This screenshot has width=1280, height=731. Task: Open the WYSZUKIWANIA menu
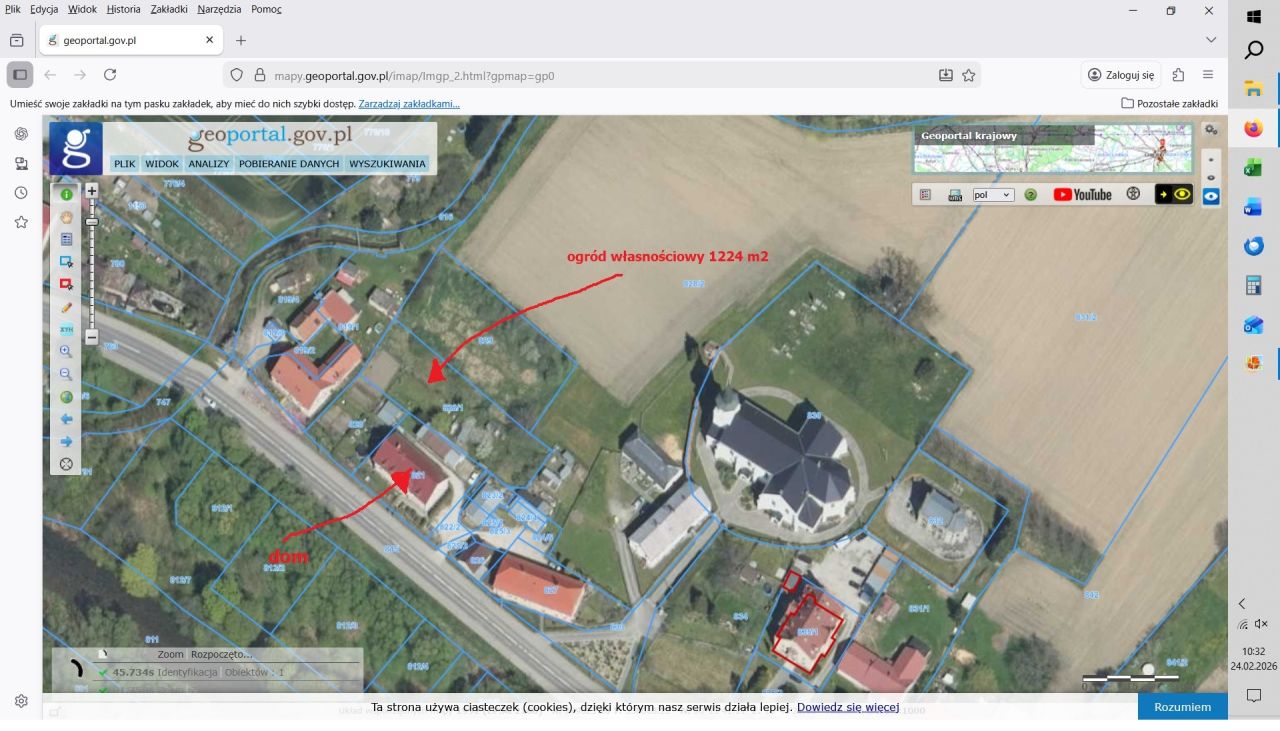[387, 164]
